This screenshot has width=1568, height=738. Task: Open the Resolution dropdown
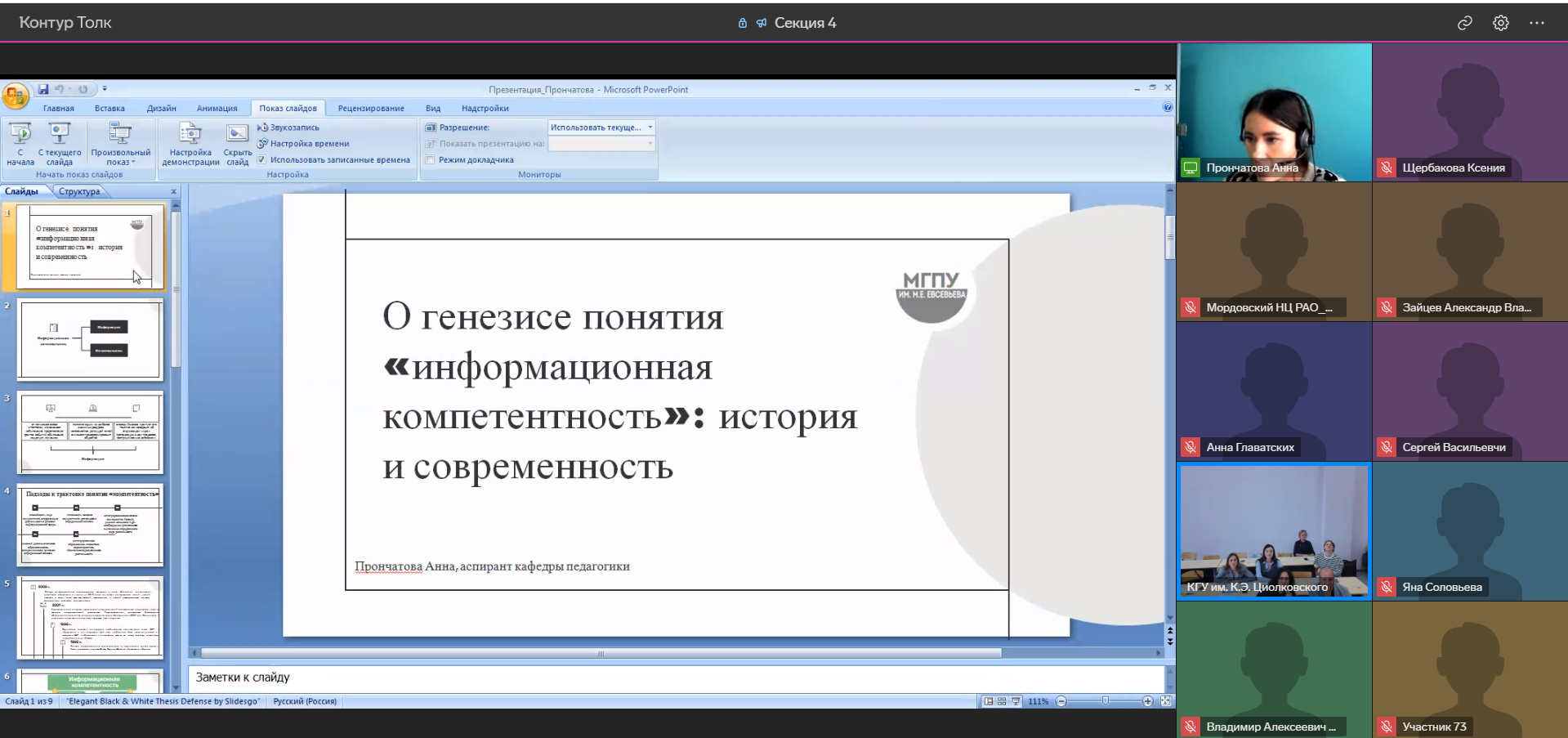pyautogui.click(x=601, y=127)
